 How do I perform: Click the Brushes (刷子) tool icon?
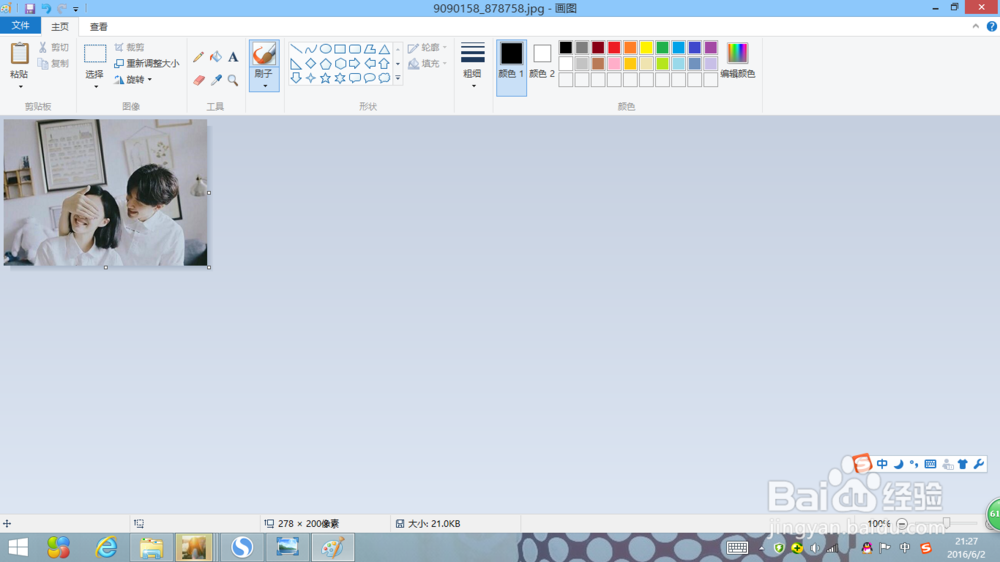[x=263, y=54]
